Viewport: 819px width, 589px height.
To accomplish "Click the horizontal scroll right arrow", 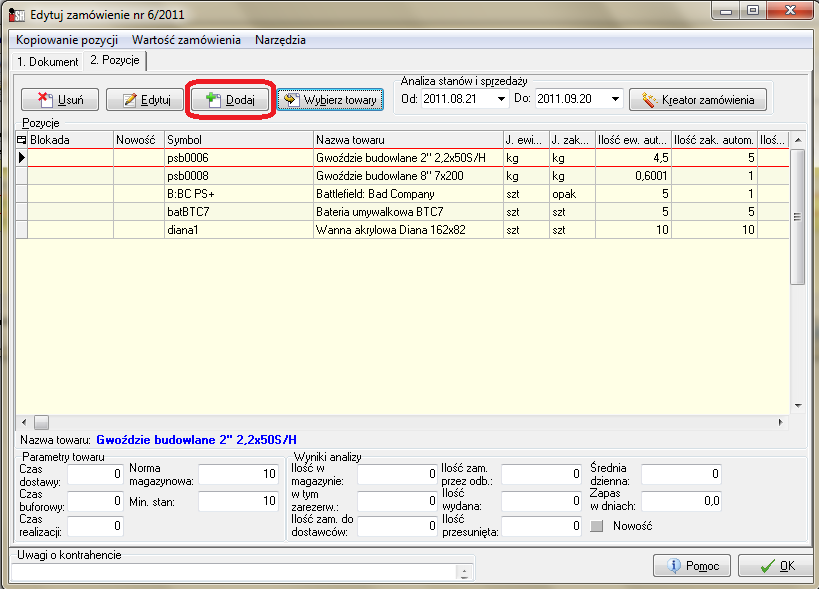I will [x=780, y=422].
